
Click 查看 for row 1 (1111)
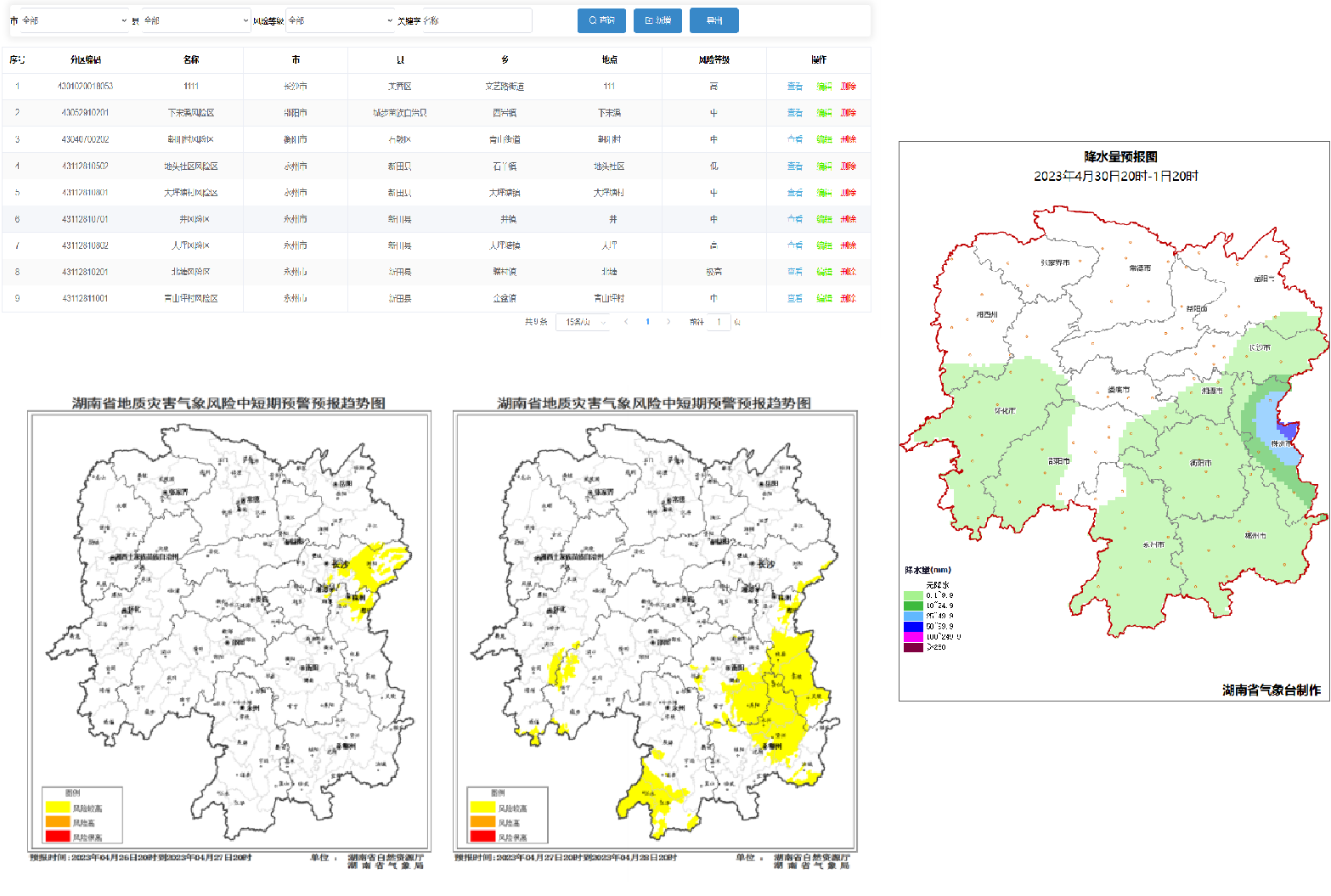coord(794,87)
